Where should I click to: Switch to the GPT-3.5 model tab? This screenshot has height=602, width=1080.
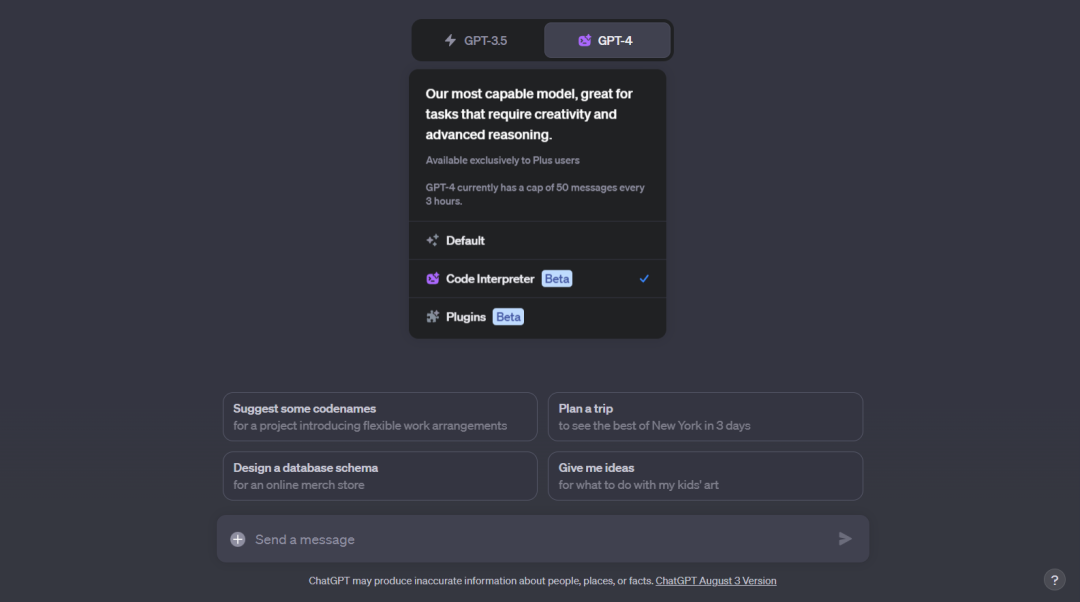point(477,41)
